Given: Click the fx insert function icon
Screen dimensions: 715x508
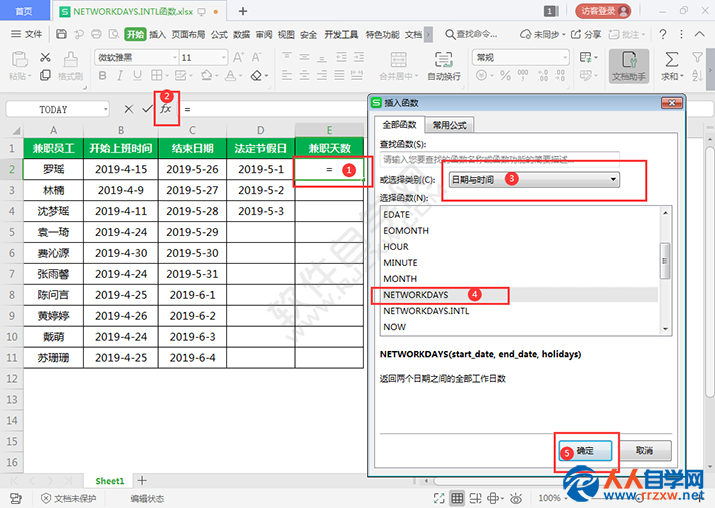Looking at the screenshot, I should [x=166, y=109].
